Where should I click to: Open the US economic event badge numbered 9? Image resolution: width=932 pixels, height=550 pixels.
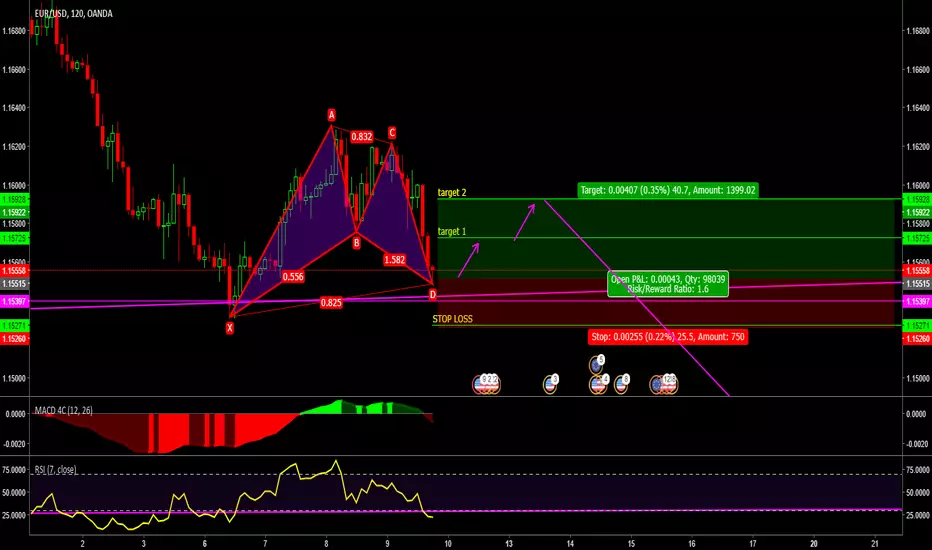click(480, 384)
